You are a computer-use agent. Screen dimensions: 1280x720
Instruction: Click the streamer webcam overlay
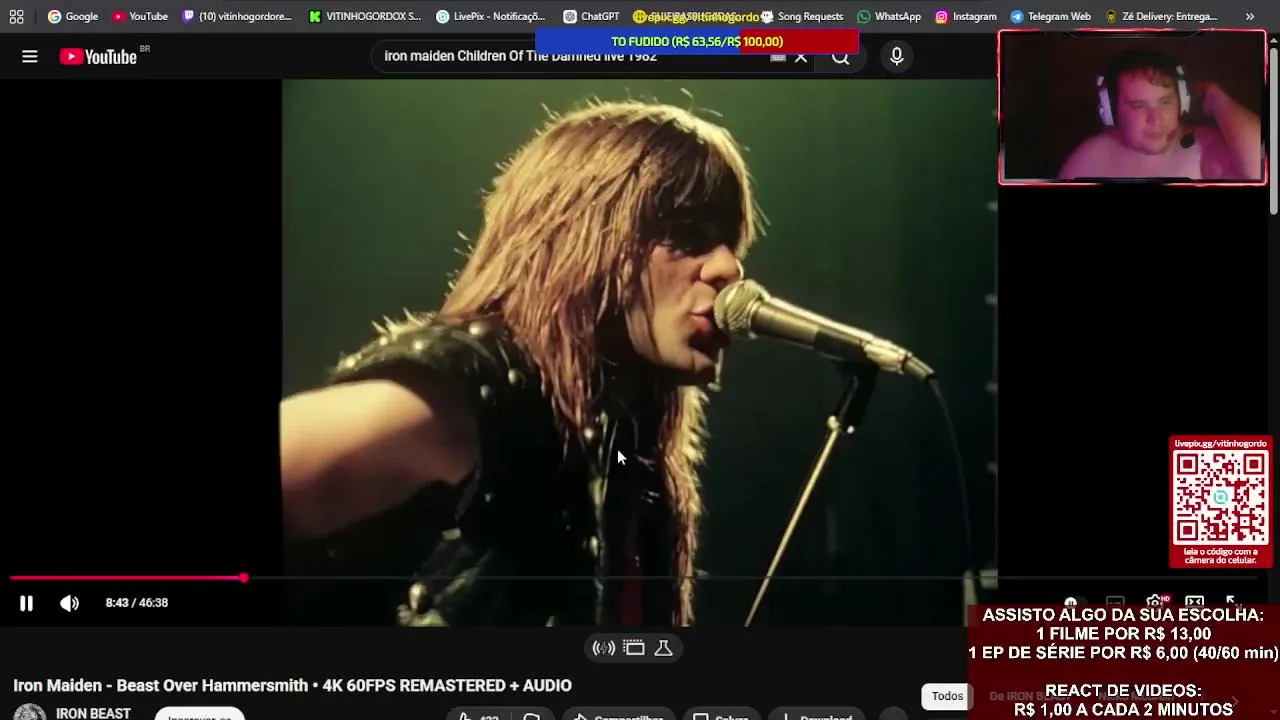coord(1132,108)
